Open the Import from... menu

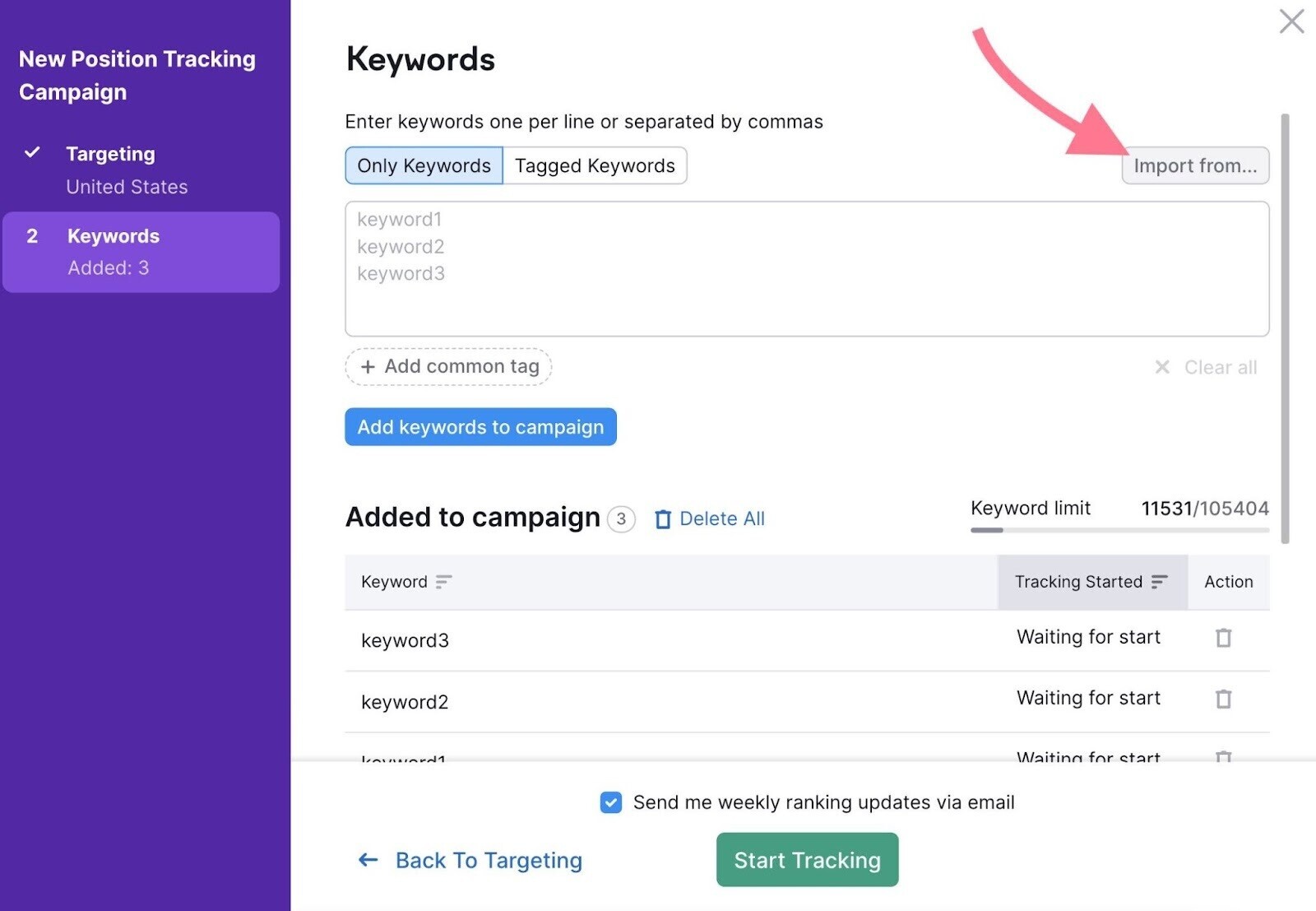1195,165
